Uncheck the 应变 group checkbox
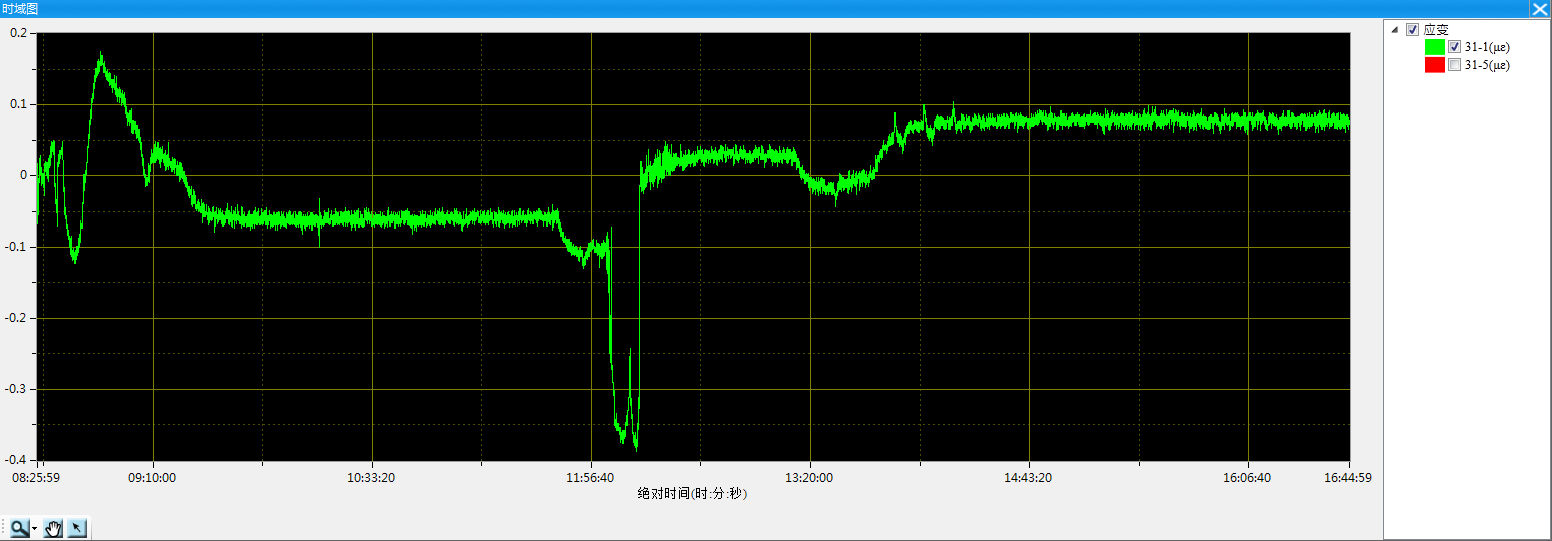The image size is (1552, 541). coord(1412,30)
